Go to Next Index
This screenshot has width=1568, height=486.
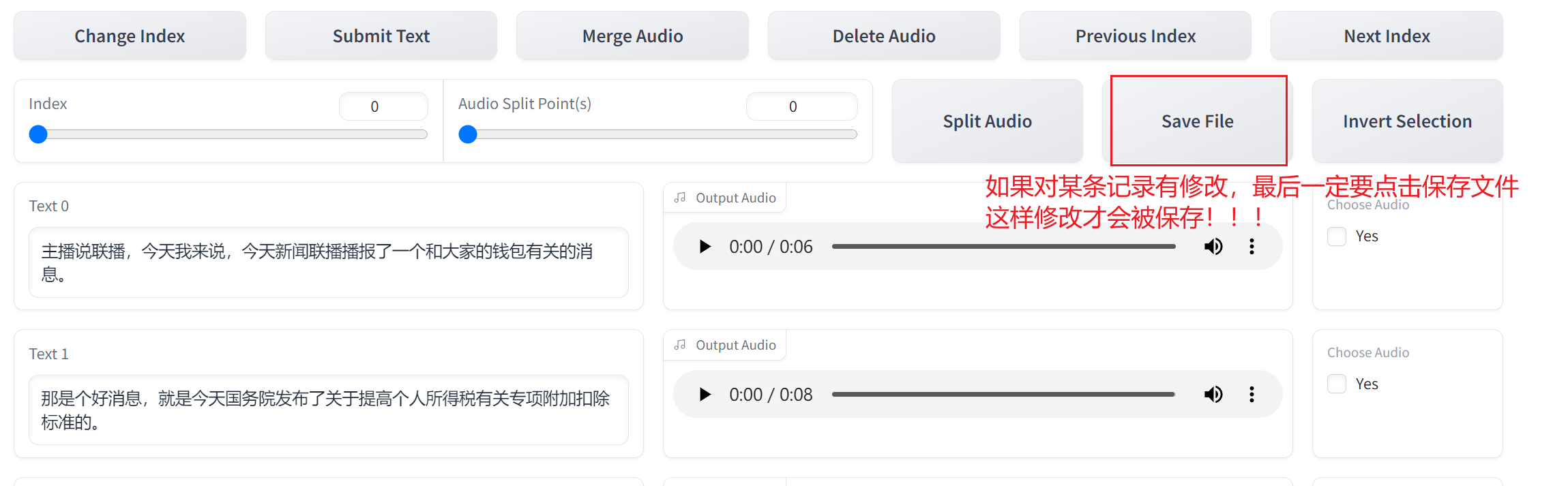[x=1387, y=36]
